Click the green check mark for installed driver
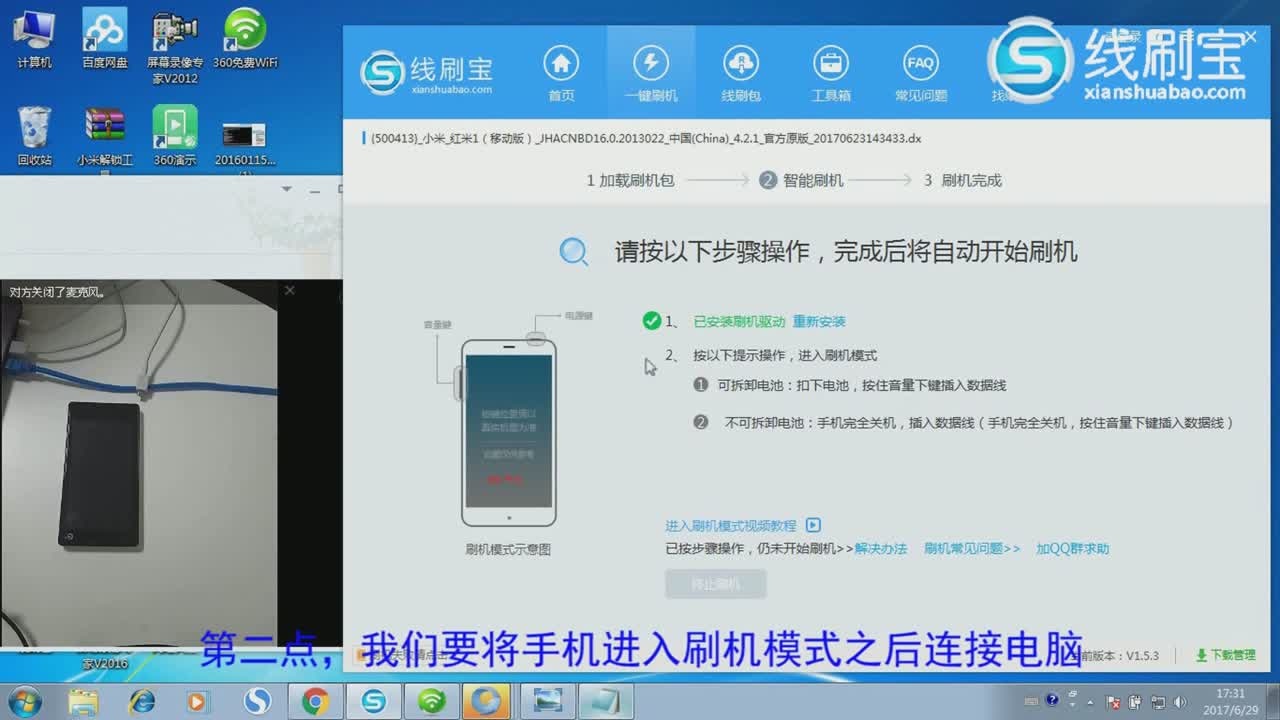1280x720 pixels. tap(652, 321)
